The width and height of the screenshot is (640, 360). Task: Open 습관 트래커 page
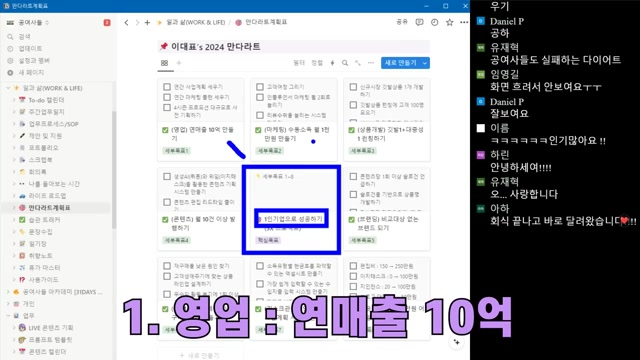(44, 220)
